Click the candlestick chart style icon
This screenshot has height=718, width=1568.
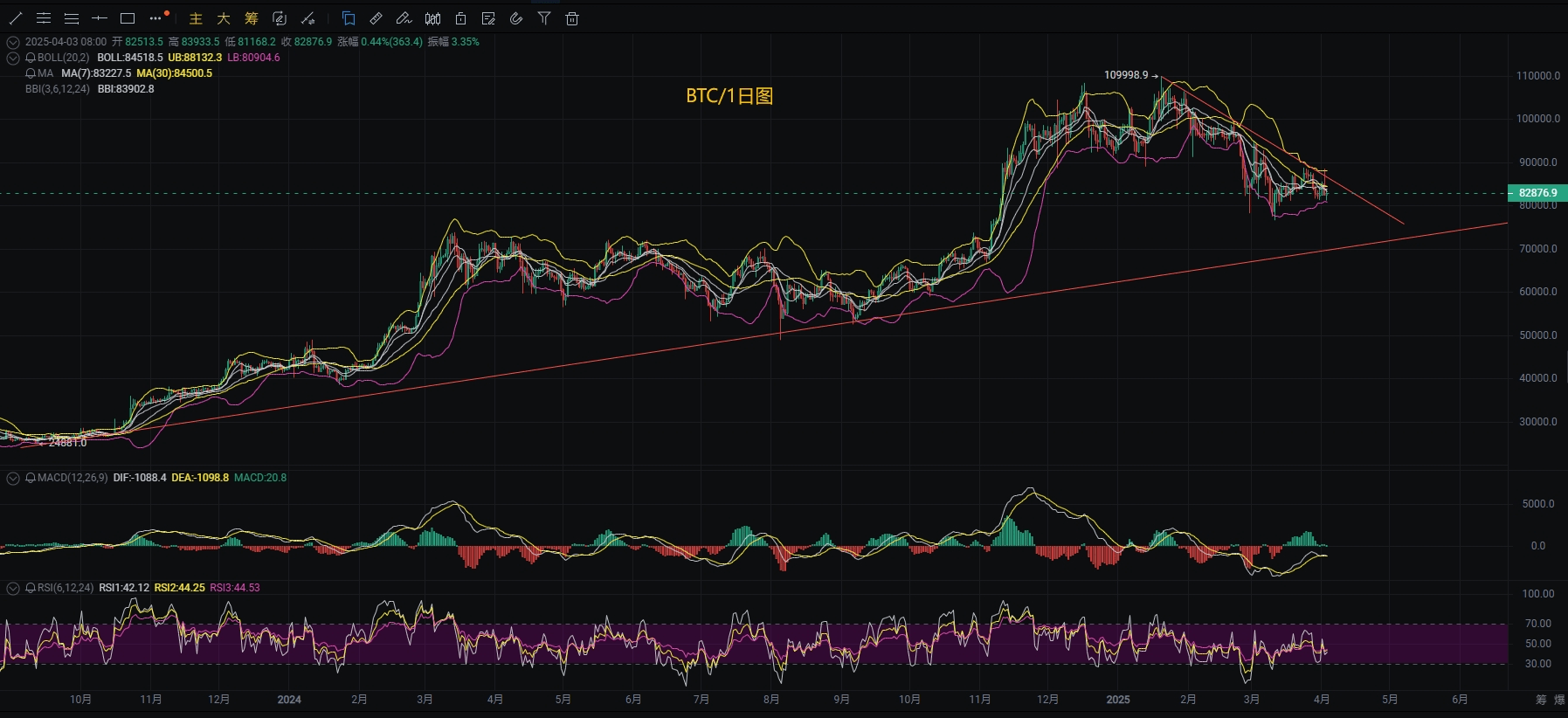click(432, 18)
